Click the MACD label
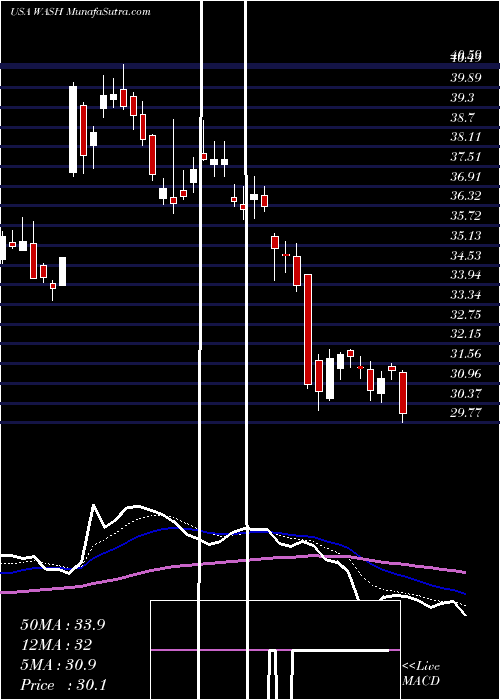Screen dimensions: 500x700 [420, 681]
